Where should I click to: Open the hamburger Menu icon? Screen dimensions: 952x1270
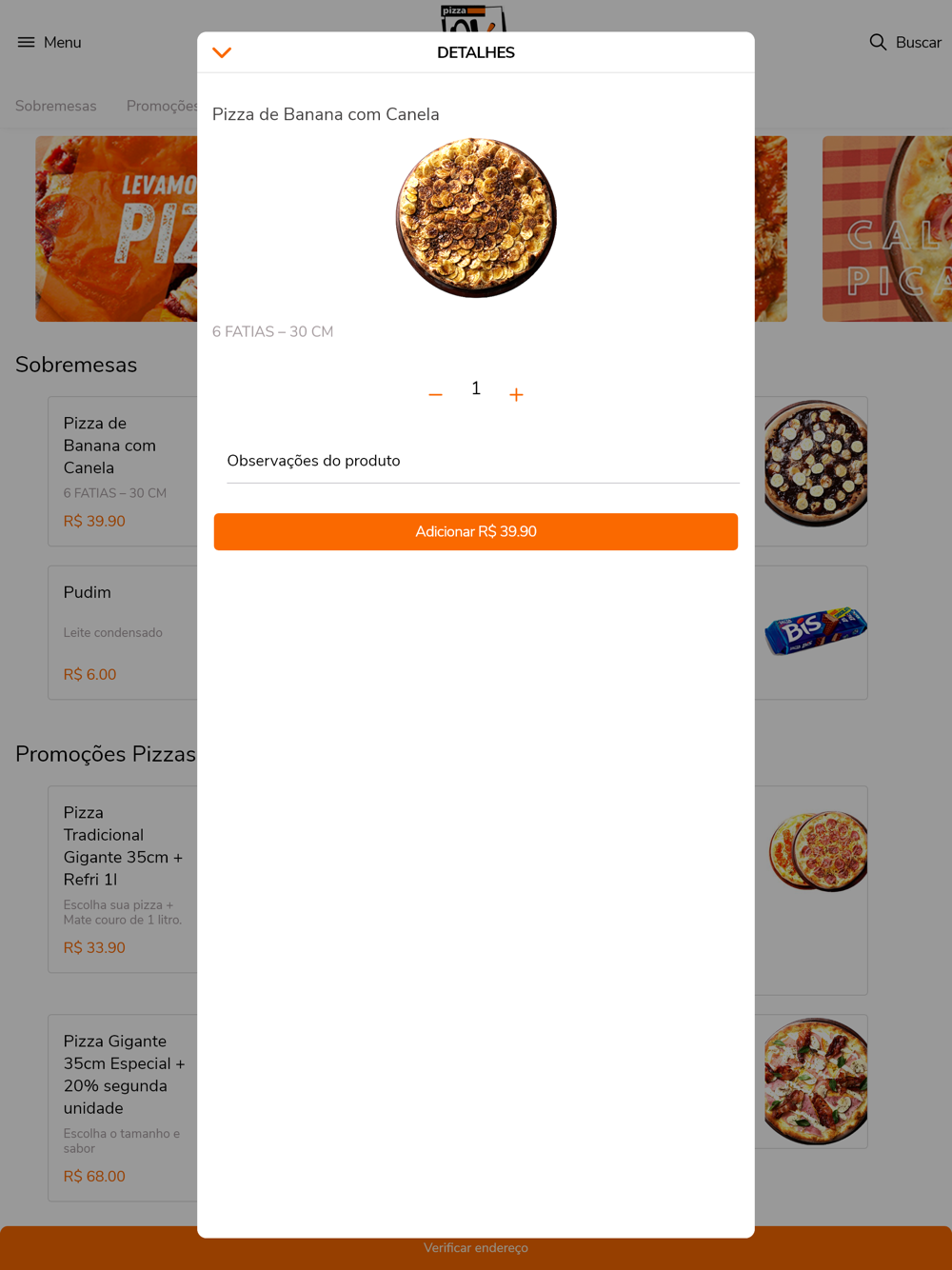pos(26,42)
